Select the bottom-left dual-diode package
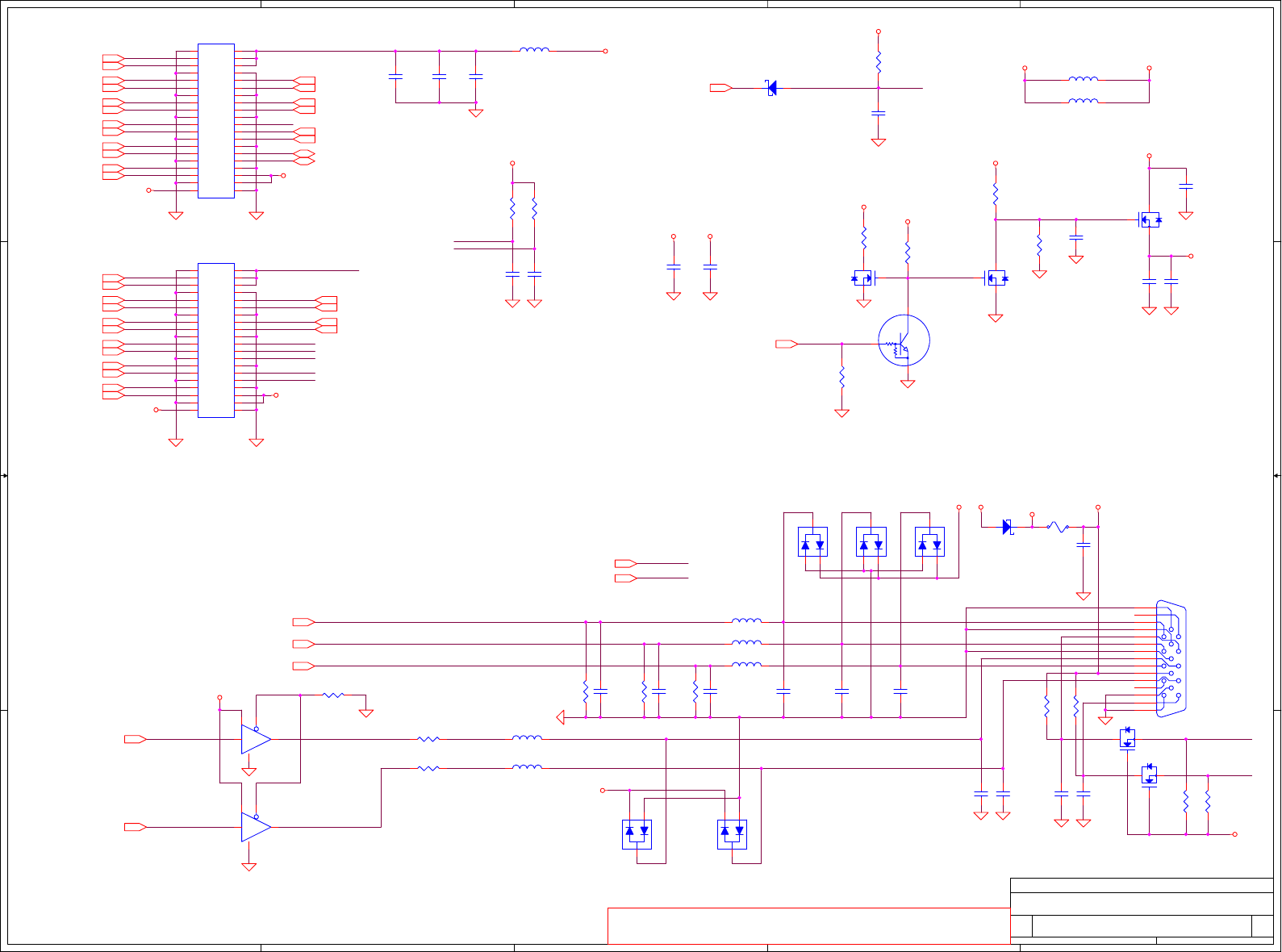 coord(637,834)
